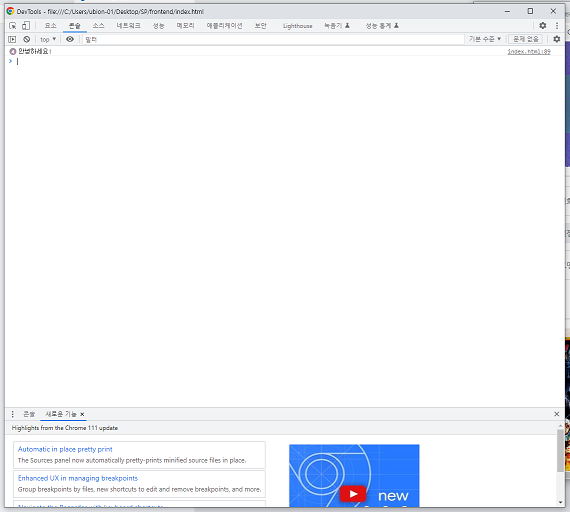
Task: Click the drawer scrollbar thumb
Action: tap(561, 450)
